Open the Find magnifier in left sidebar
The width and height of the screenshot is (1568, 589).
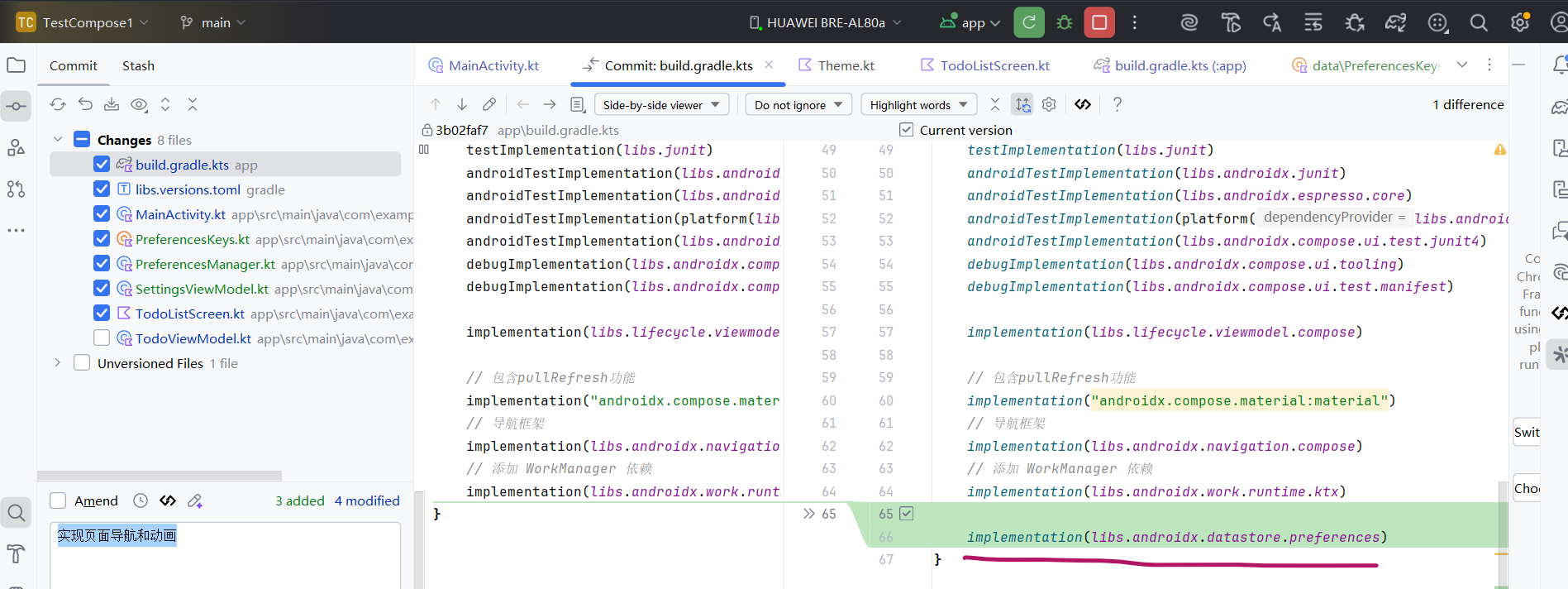[x=17, y=513]
